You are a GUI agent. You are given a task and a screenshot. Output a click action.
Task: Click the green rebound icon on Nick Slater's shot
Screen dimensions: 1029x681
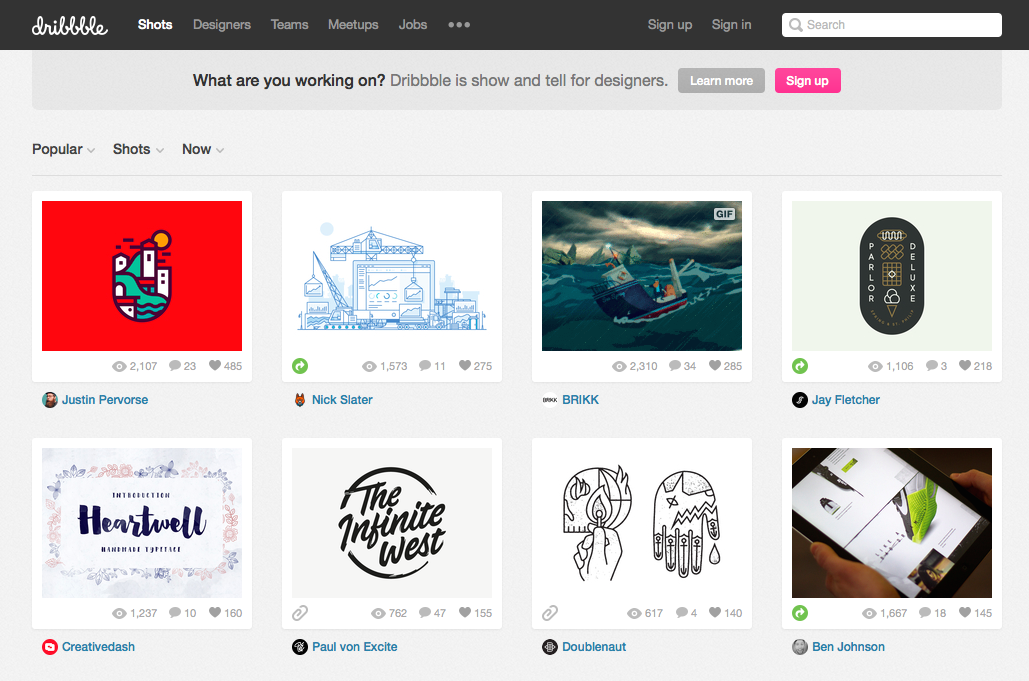[300, 366]
